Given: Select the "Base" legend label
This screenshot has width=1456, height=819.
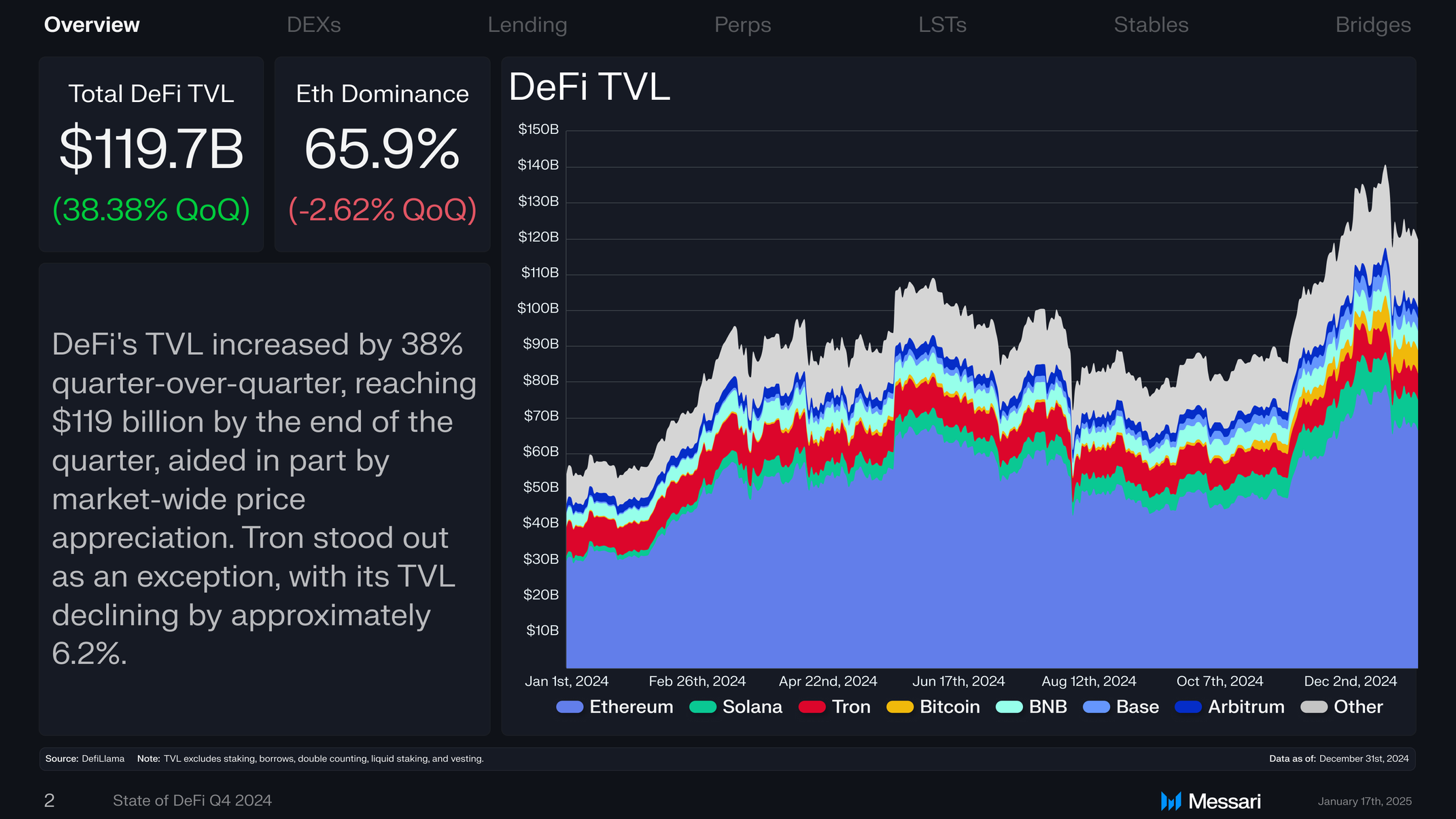Looking at the screenshot, I should 1137,707.
